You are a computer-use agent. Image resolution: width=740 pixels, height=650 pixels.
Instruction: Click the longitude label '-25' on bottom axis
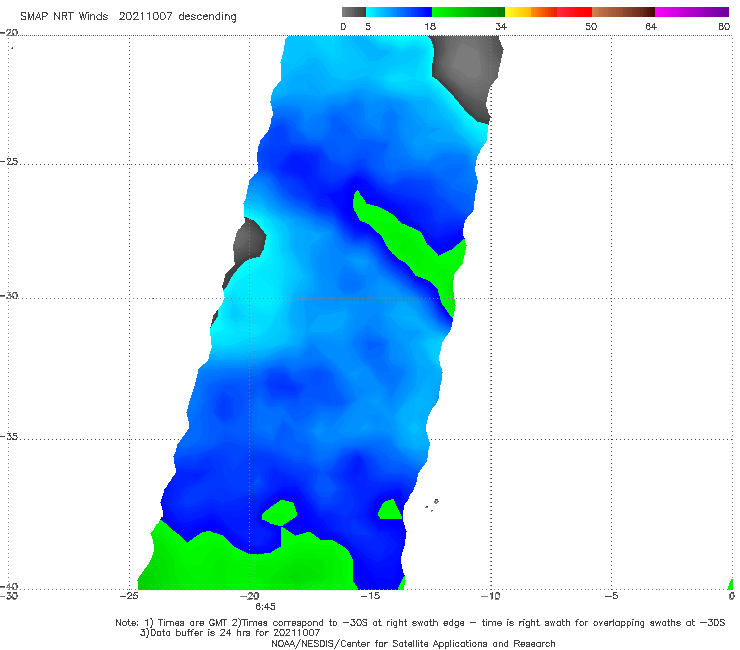[129, 596]
